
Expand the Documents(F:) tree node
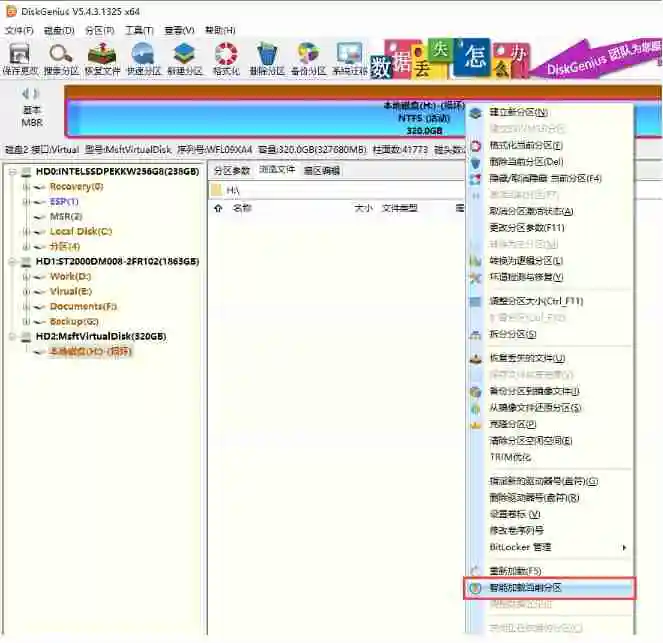[26, 307]
